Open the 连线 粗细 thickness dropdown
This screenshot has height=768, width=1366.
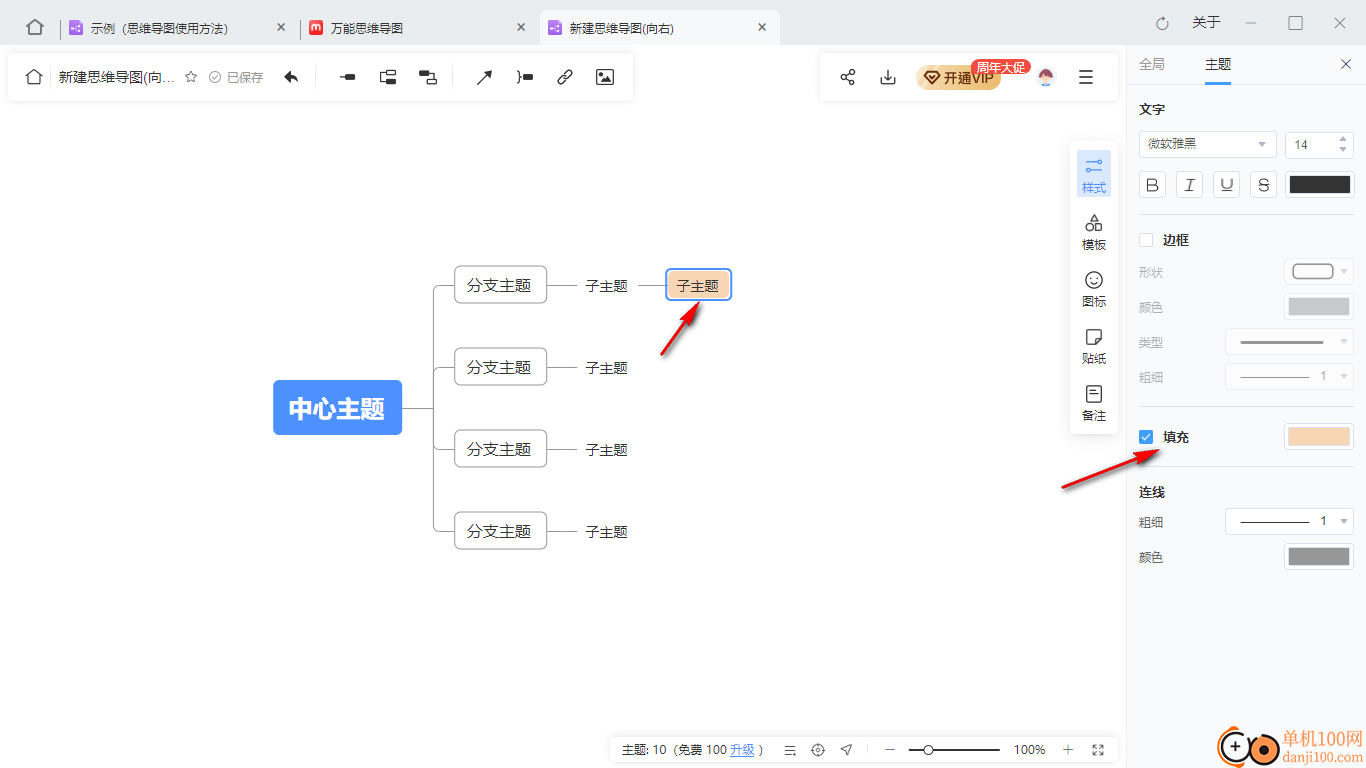pos(1289,521)
